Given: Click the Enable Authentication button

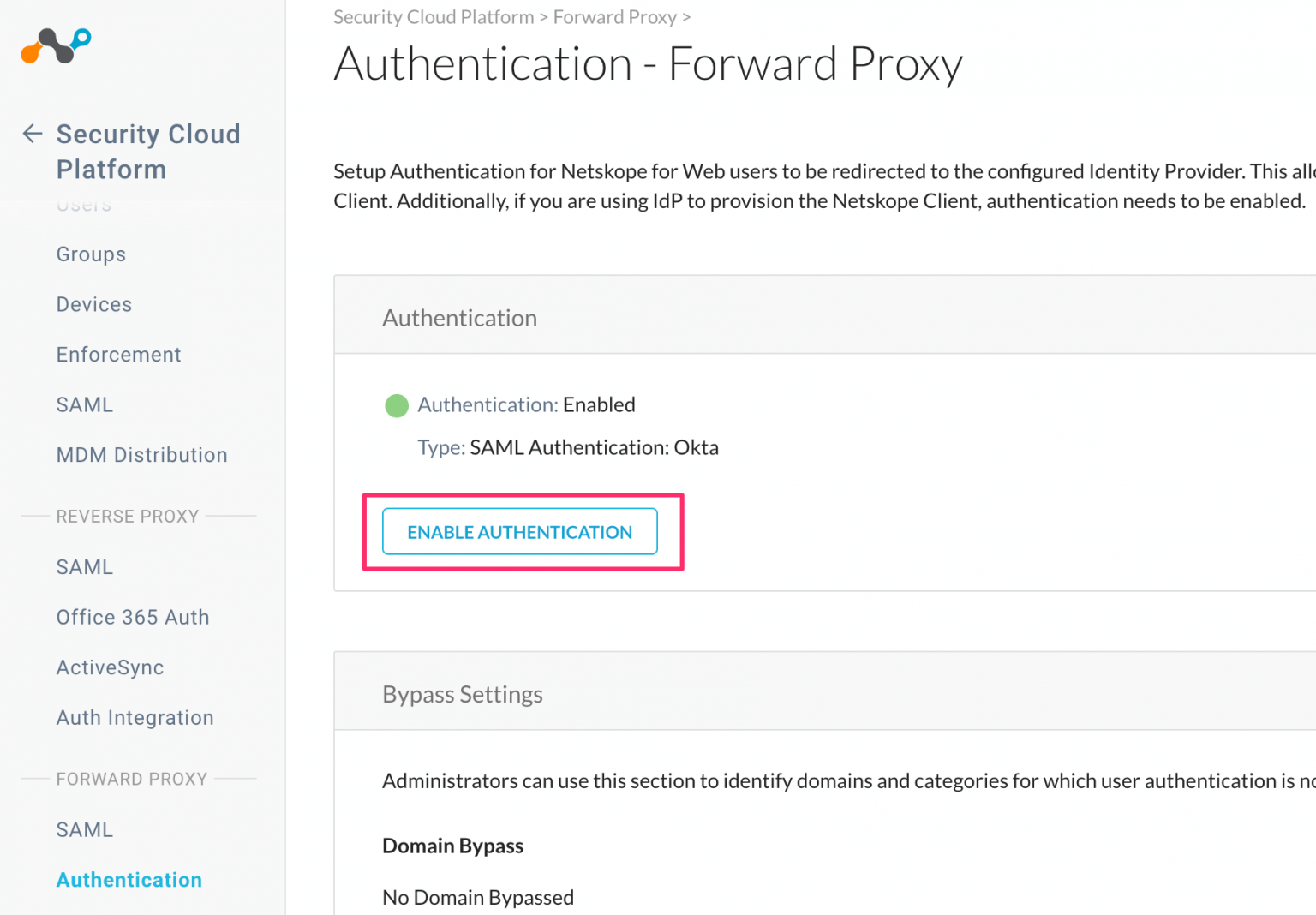Looking at the screenshot, I should tap(519, 531).
